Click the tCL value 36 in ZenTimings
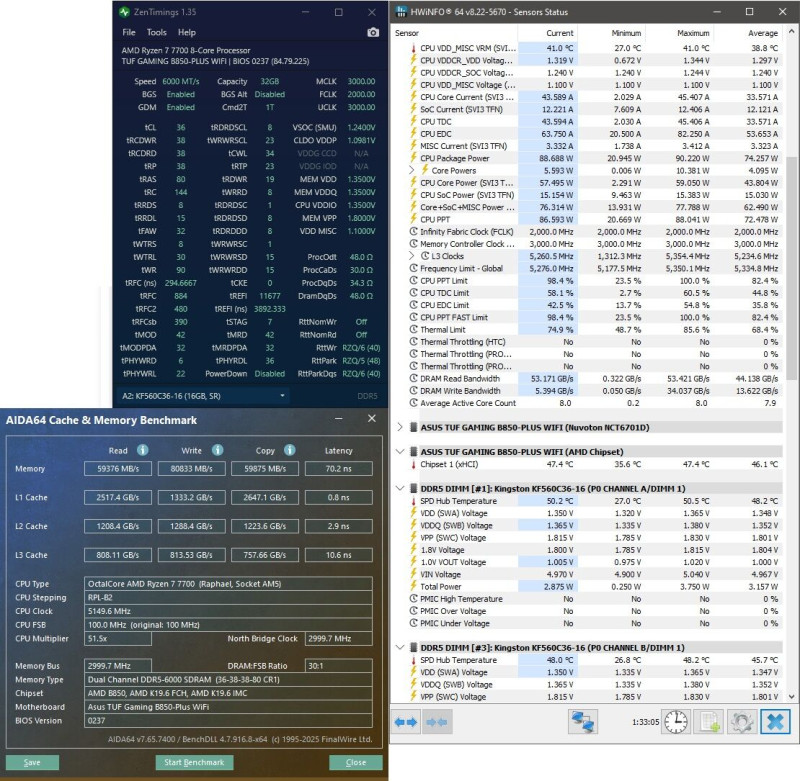 tap(181, 128)
